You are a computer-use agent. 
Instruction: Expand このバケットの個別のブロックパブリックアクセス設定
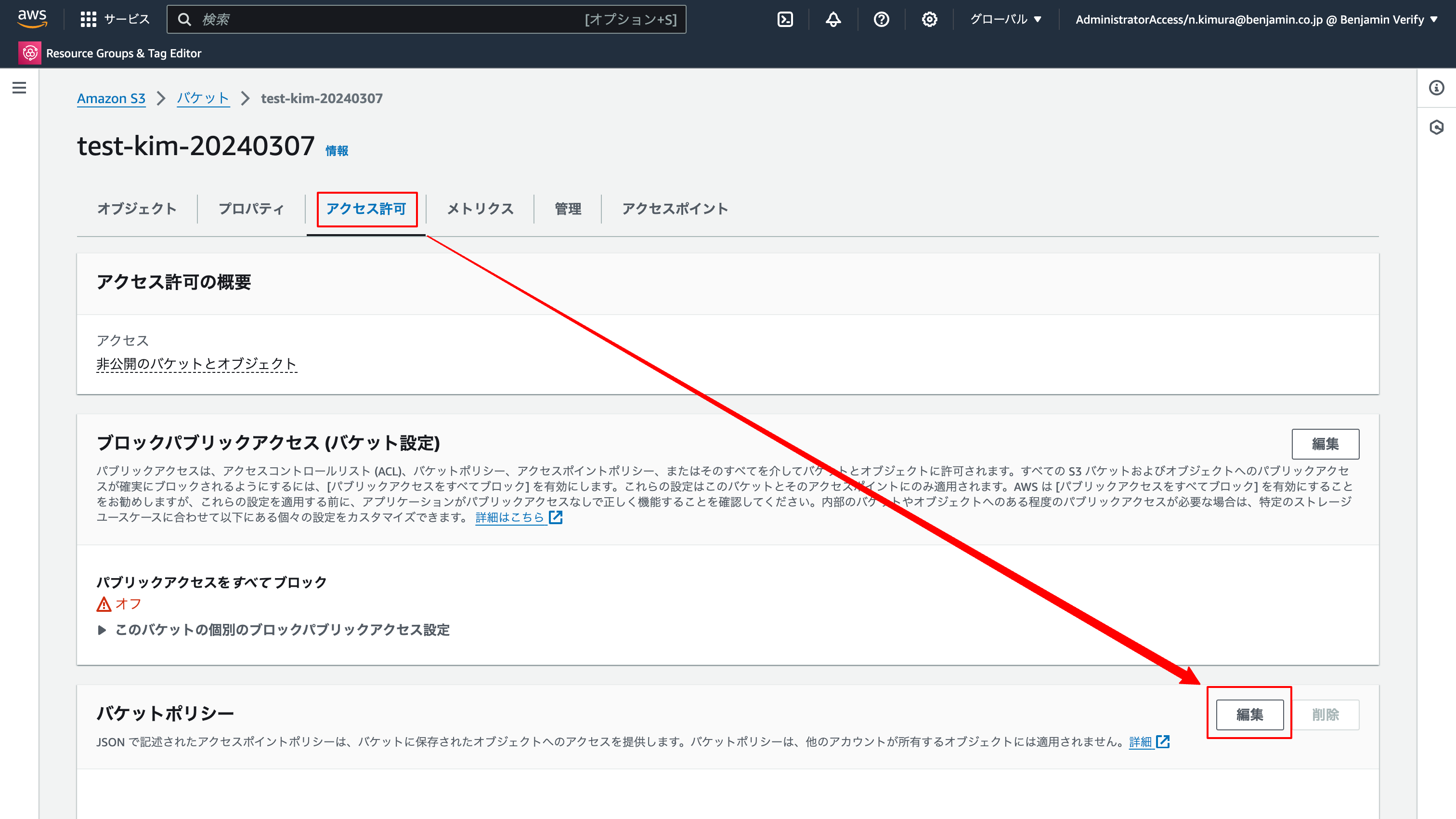pyautogui.click(x=273, y=630)
